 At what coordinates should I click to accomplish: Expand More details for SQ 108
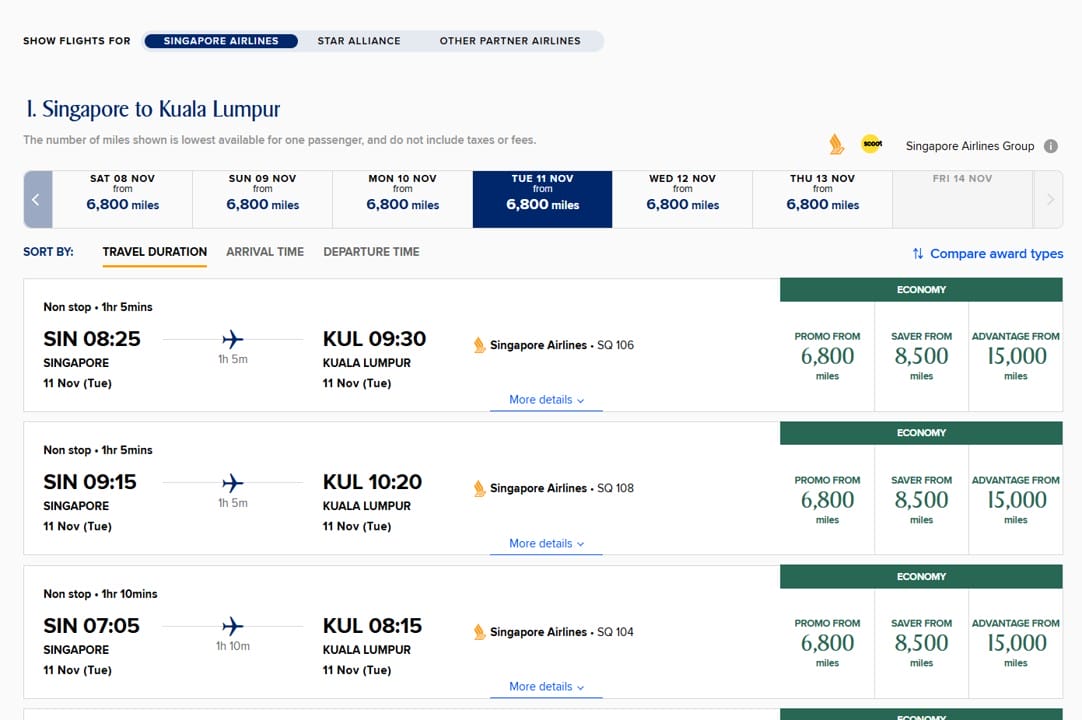pyautogui.click(x=546, y=544)
